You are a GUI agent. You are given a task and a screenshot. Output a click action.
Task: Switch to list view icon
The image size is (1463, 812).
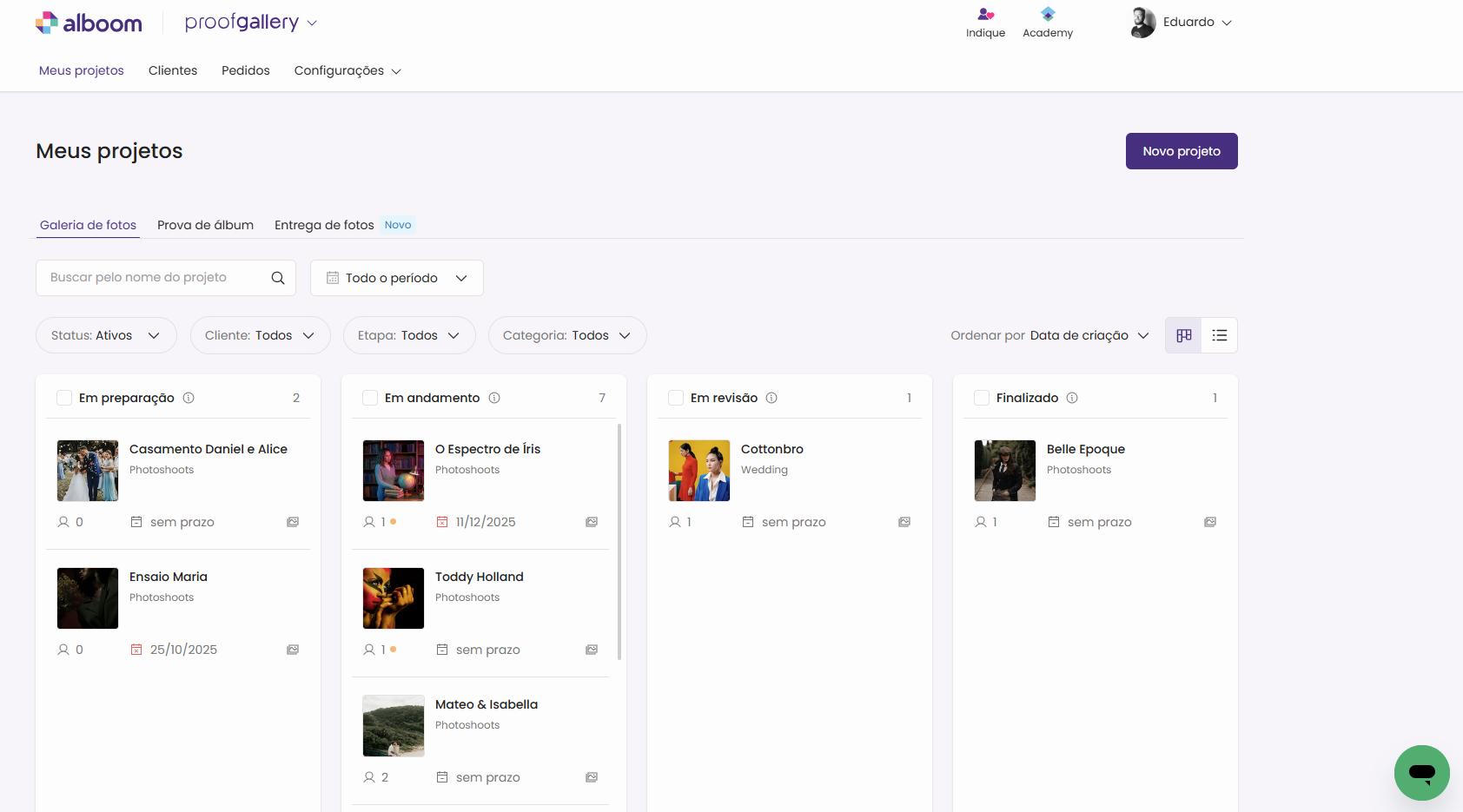(x=1219, y=335)
